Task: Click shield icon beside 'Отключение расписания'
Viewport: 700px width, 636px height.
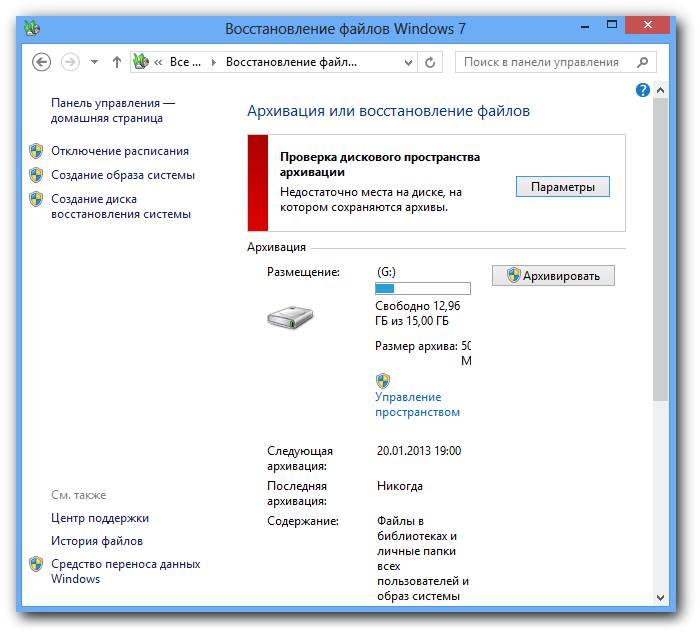Action: point(36,151)
